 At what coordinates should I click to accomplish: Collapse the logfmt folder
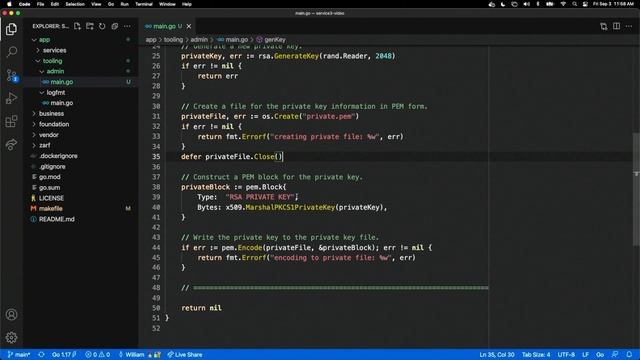(56, 93)
